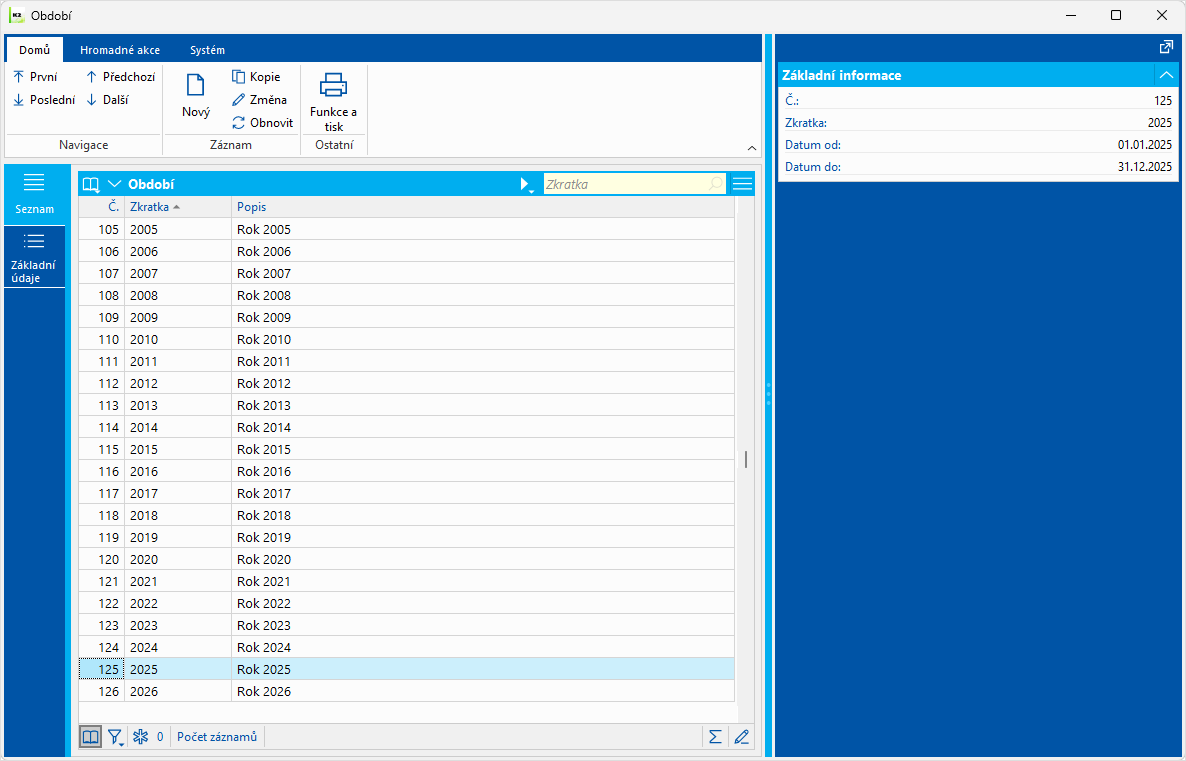The width and height of the screenshot is (1186, 761).
Task: Collapse the Základní informace panel
Action: 1166,75
